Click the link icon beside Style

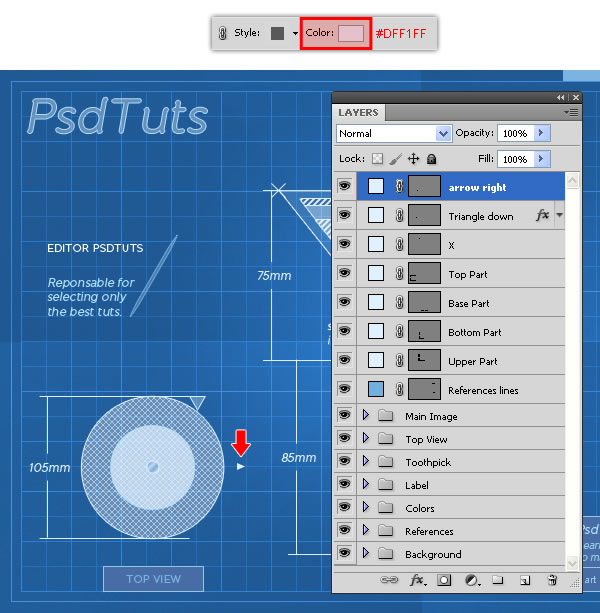tap(222, 33)
